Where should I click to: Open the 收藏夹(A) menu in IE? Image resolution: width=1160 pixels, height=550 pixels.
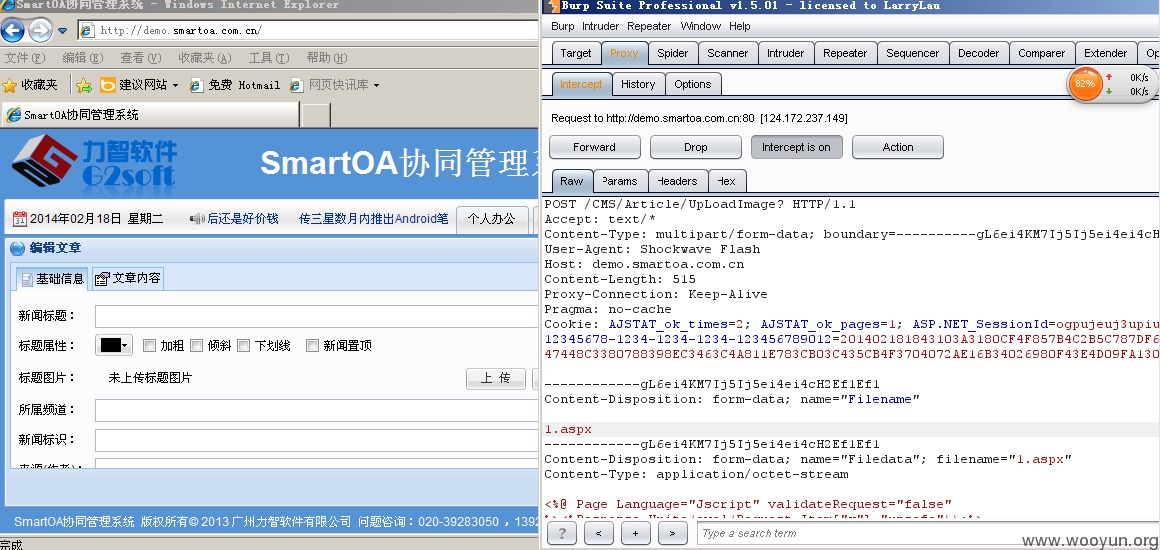[x=204, y=58]
